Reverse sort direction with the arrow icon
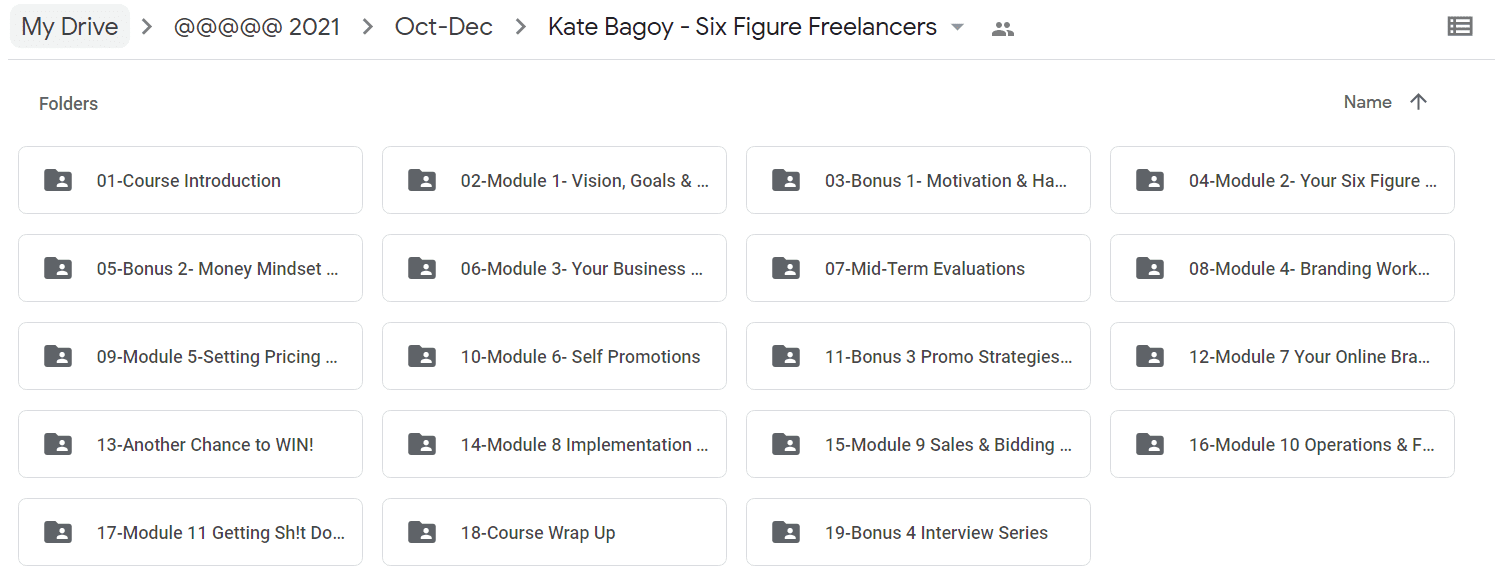The height and width of the screenshot is (584, 1495). 1418,102
